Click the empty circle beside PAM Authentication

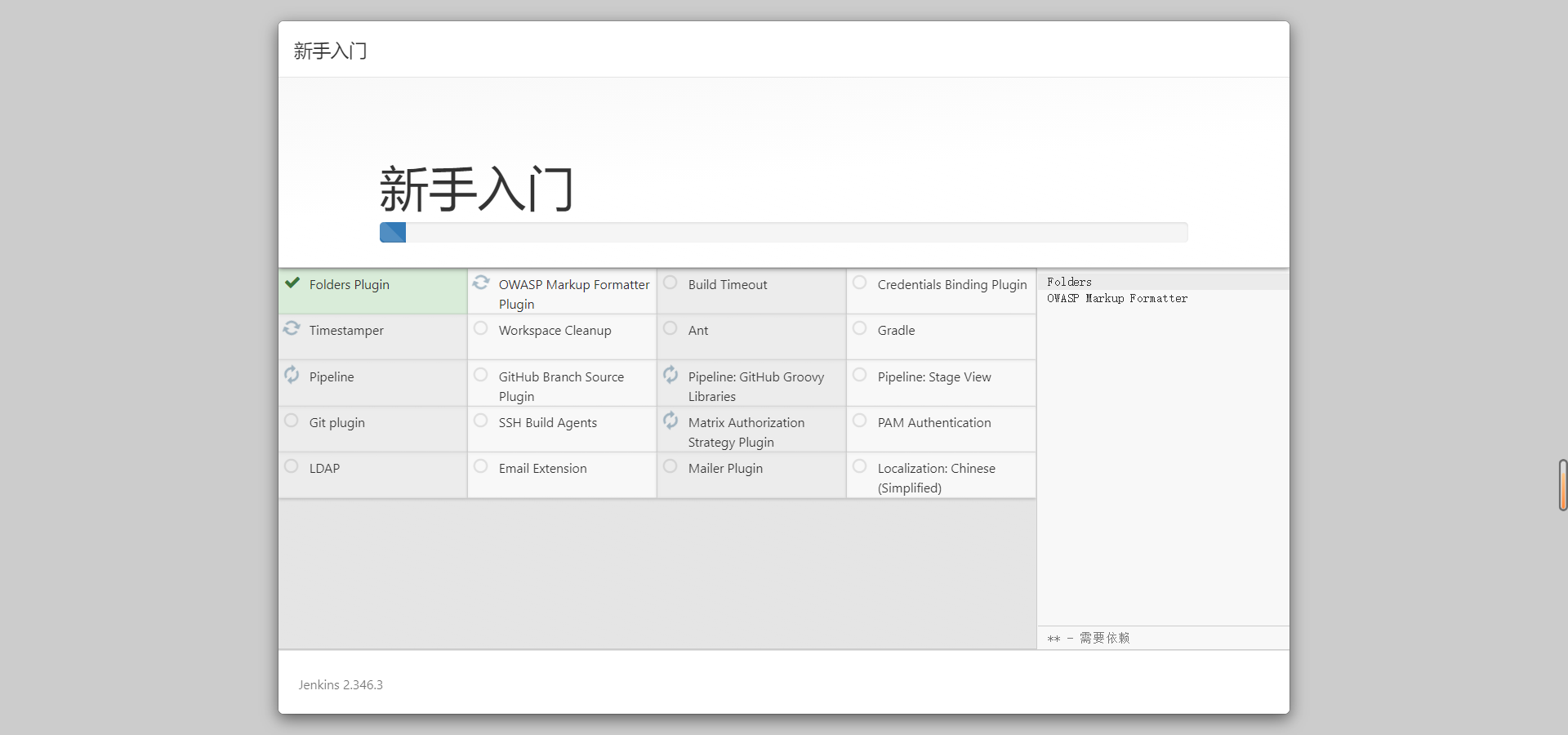click(860, 421)
